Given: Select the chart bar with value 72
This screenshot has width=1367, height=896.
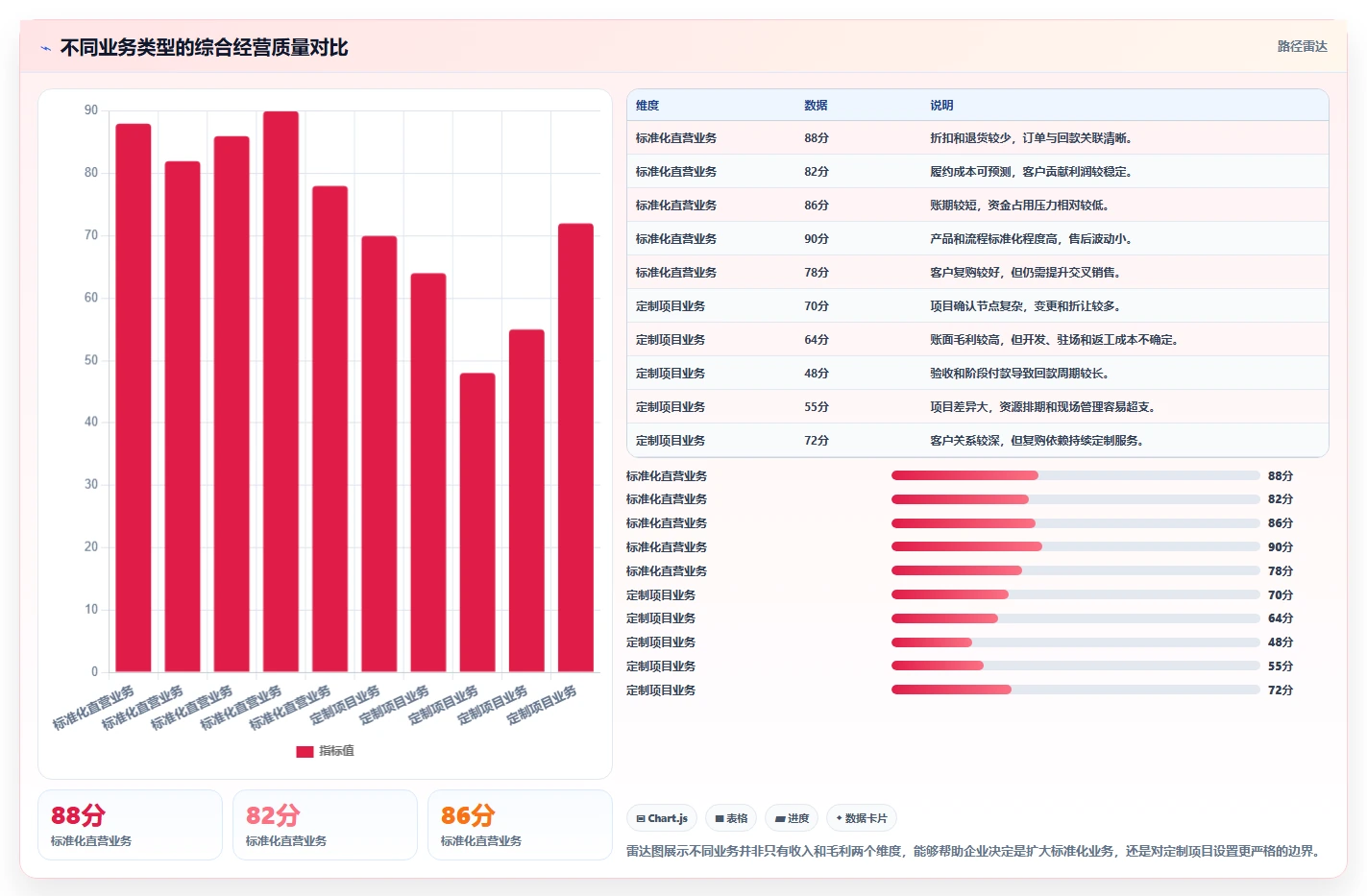Looking at the screenshot, I should tap(575, 448).
